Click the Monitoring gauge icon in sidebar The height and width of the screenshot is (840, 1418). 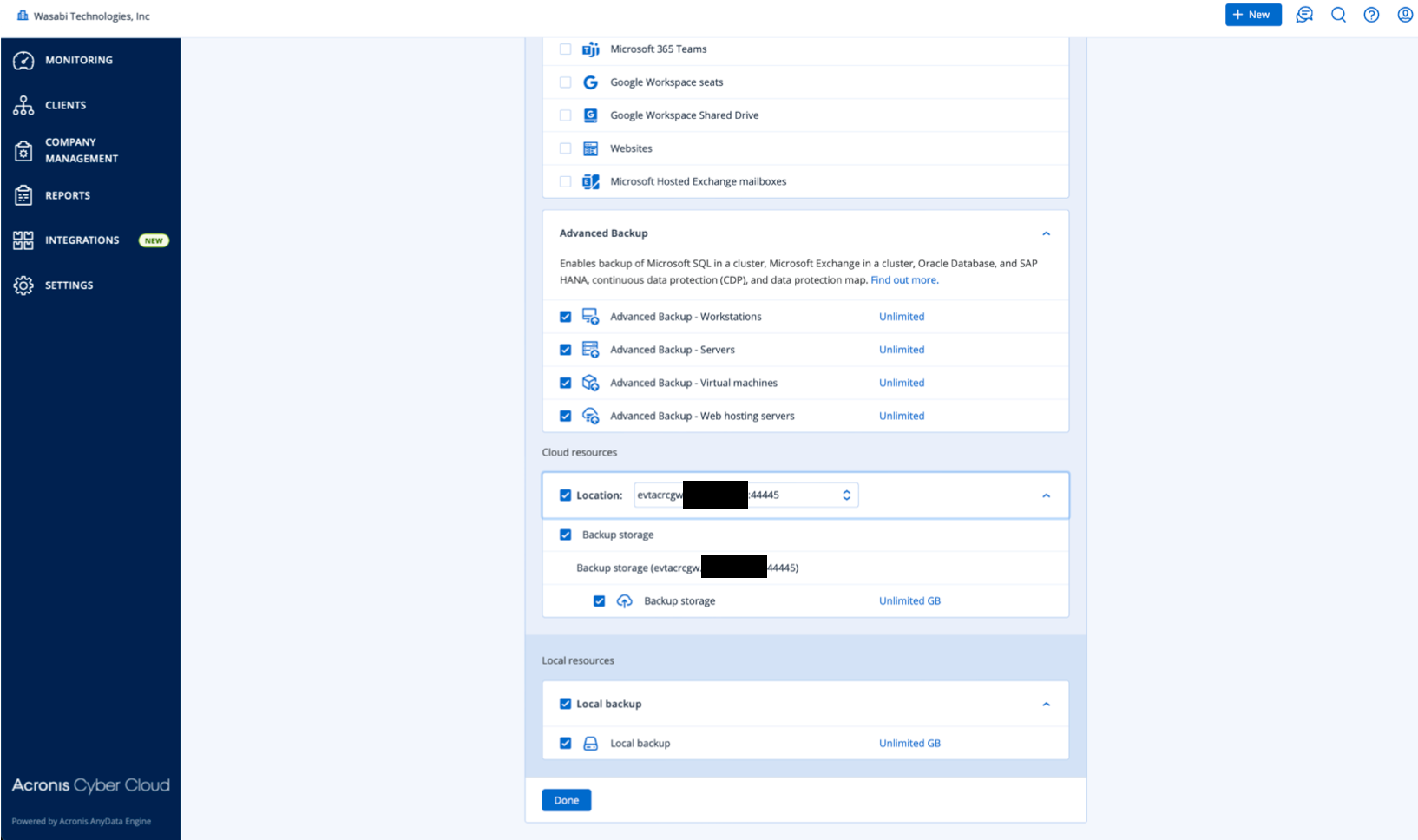23,61
